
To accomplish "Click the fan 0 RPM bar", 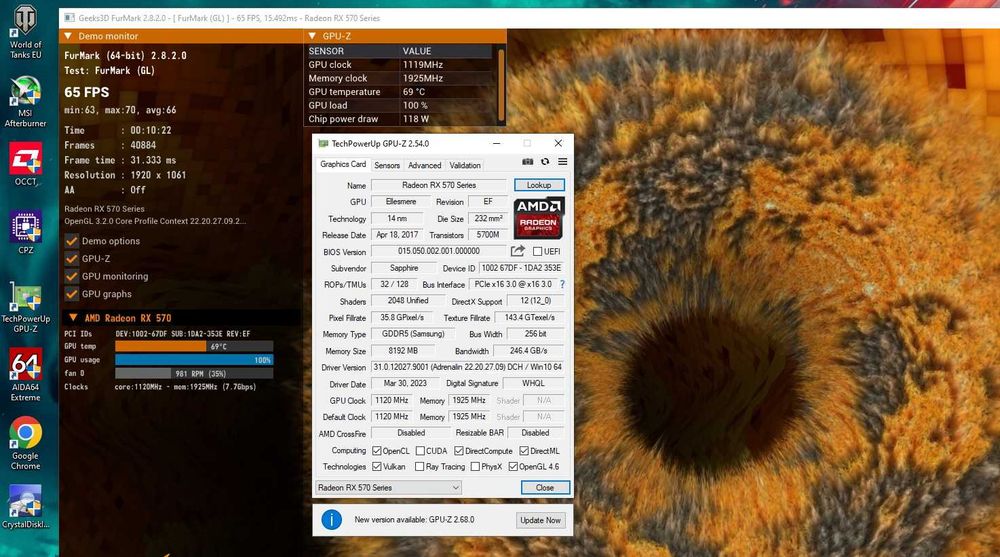I will tap(195, 373).
